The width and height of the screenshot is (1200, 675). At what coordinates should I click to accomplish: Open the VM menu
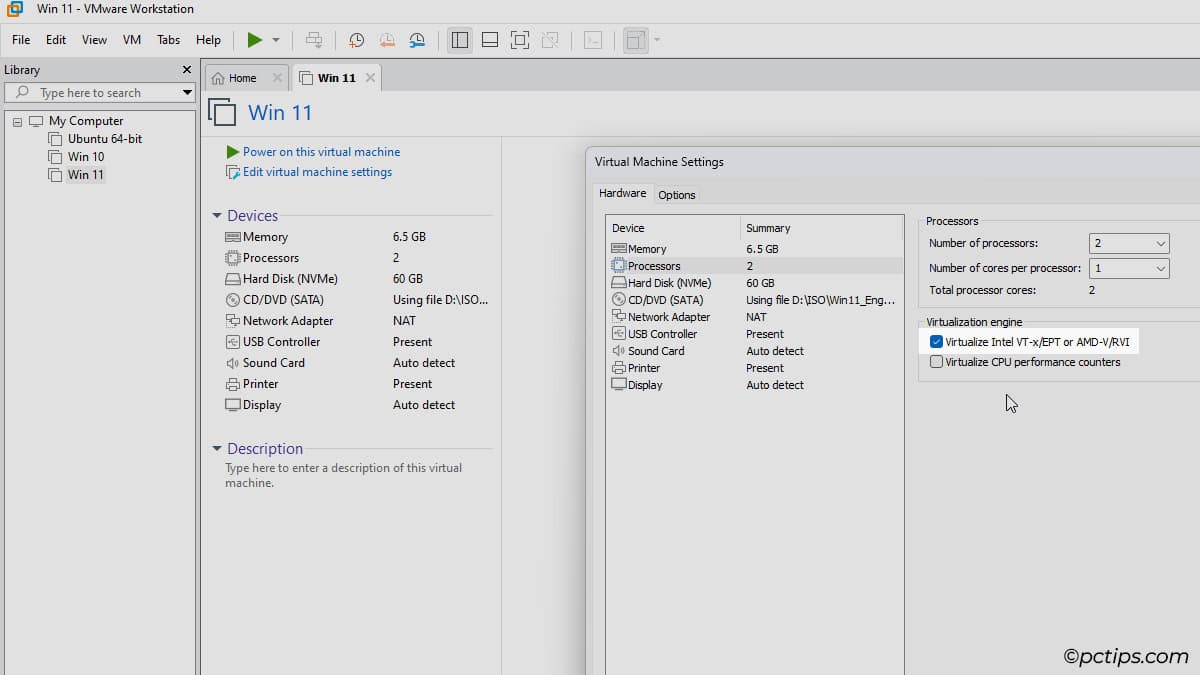pyautogui.click(x=131, y=40)
